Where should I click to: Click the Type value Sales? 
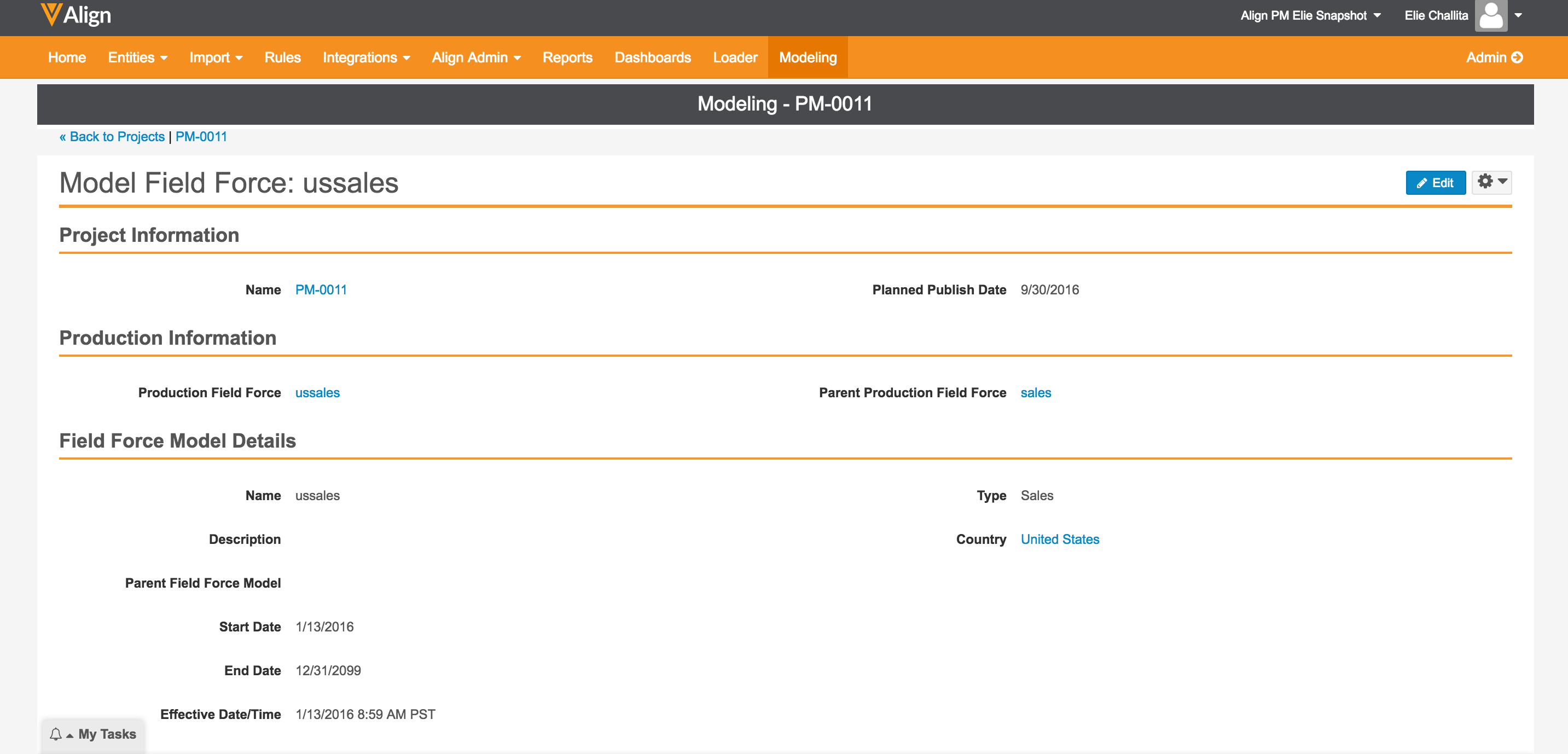click(1037, 495)
